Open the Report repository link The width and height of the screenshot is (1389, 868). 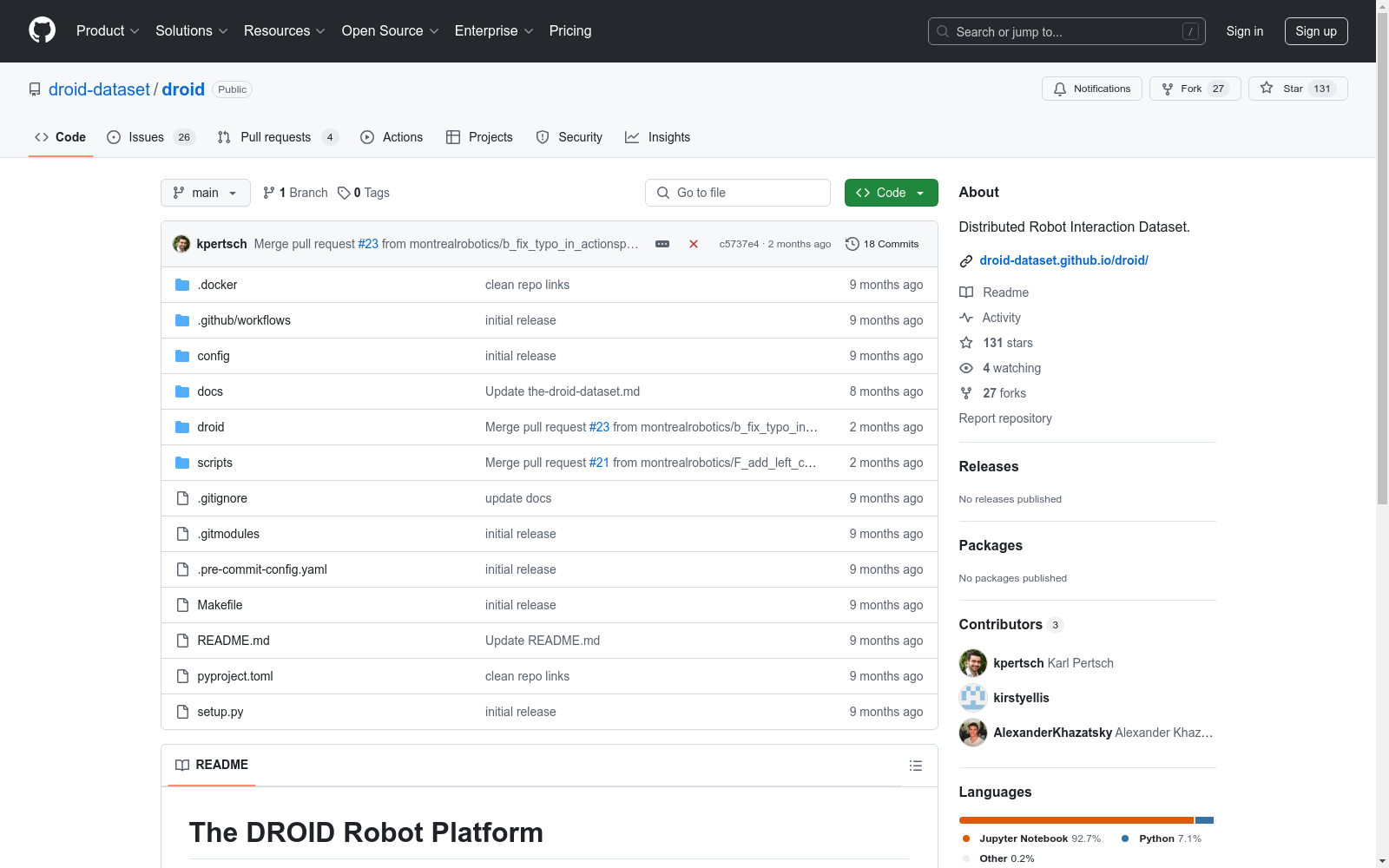[x=1005, y=418]
